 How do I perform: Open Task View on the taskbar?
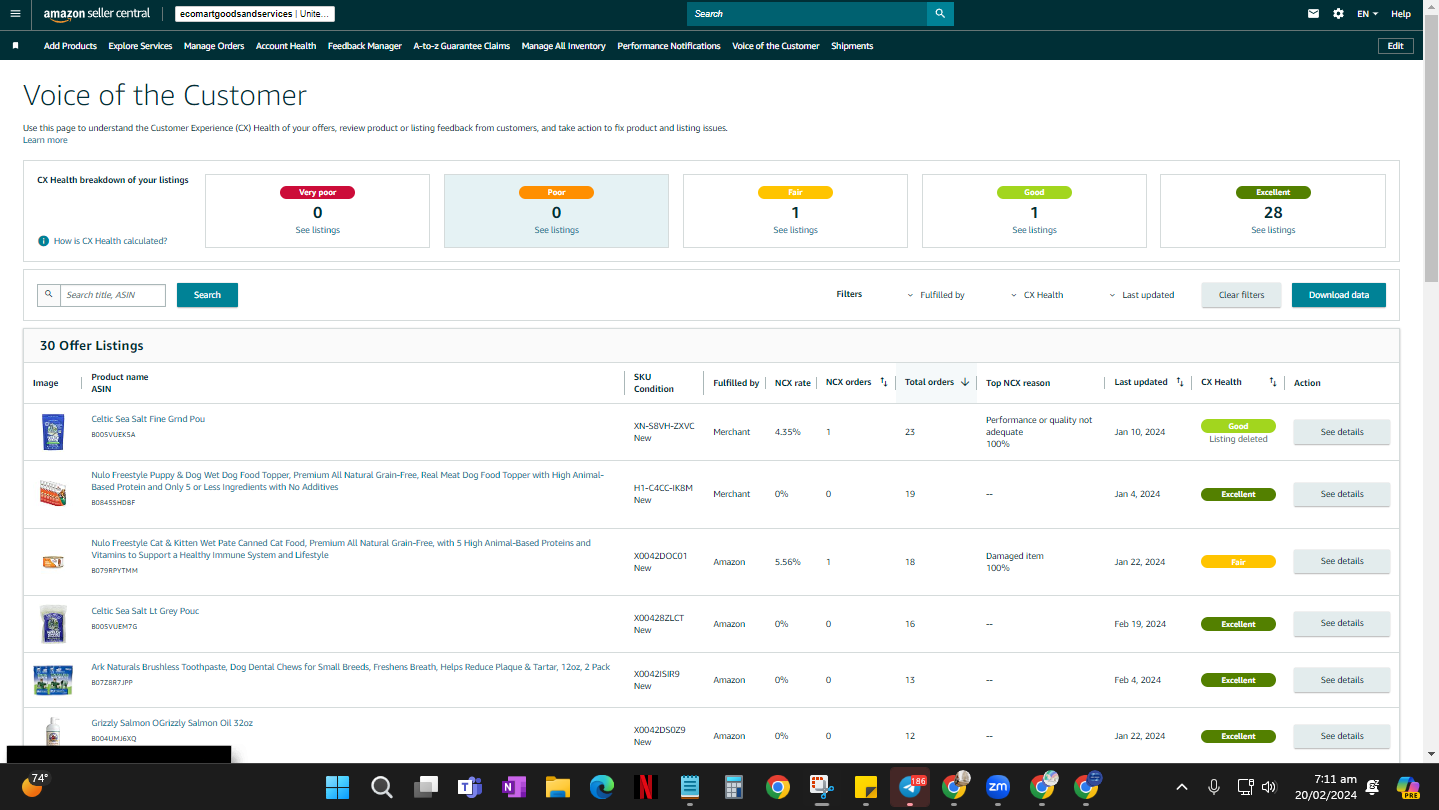click(426, 787)
